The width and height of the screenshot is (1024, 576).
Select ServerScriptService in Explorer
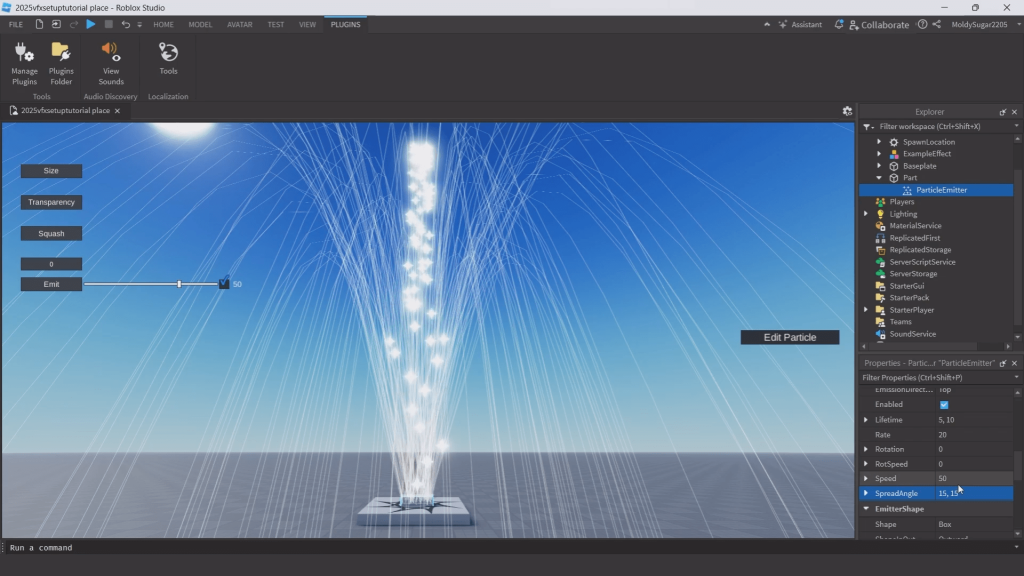click(x=921, y=262)
